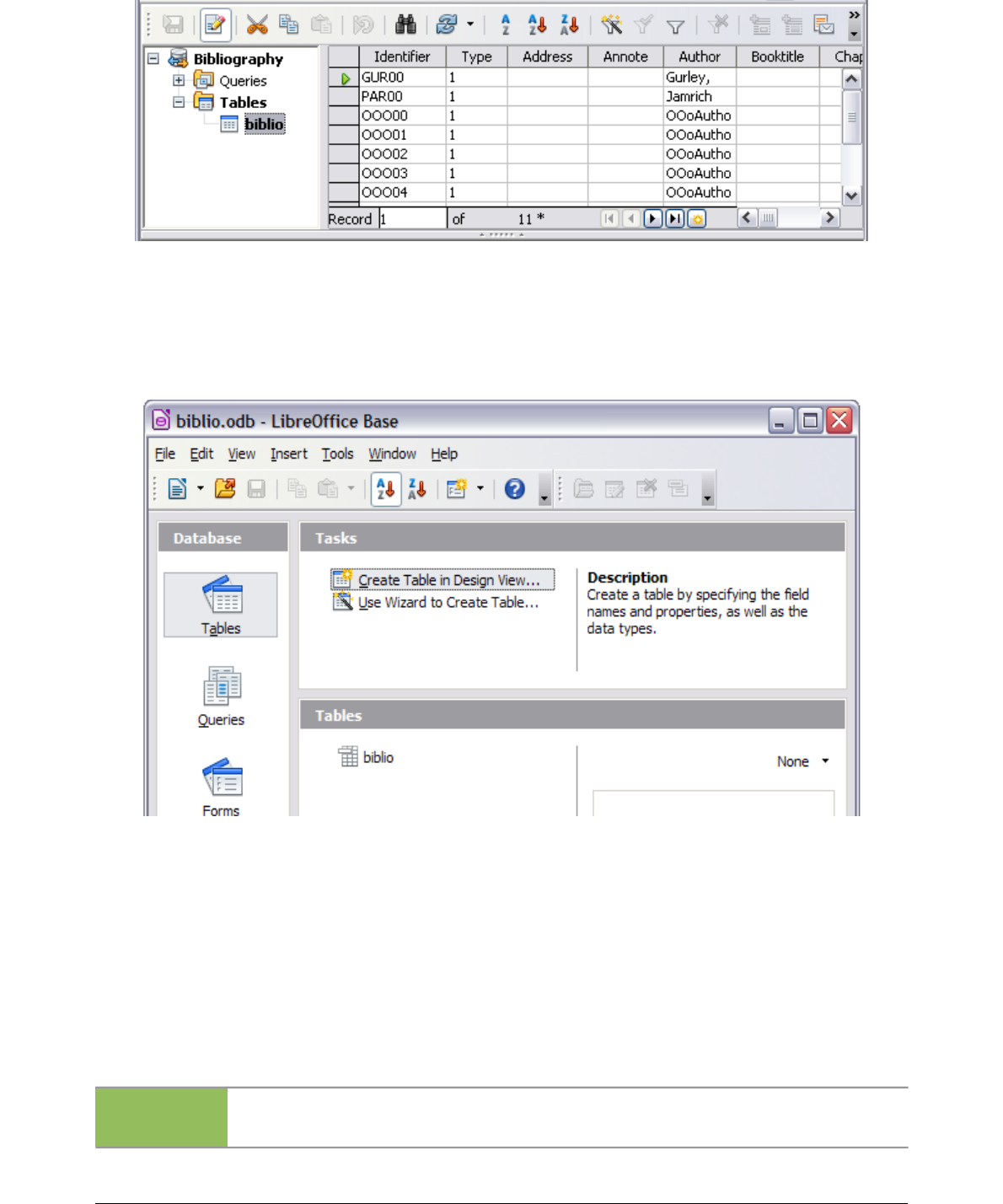Click the New Record navigation button
This screenshot has width=1003, height=1204.
click(x=696, y=219)
